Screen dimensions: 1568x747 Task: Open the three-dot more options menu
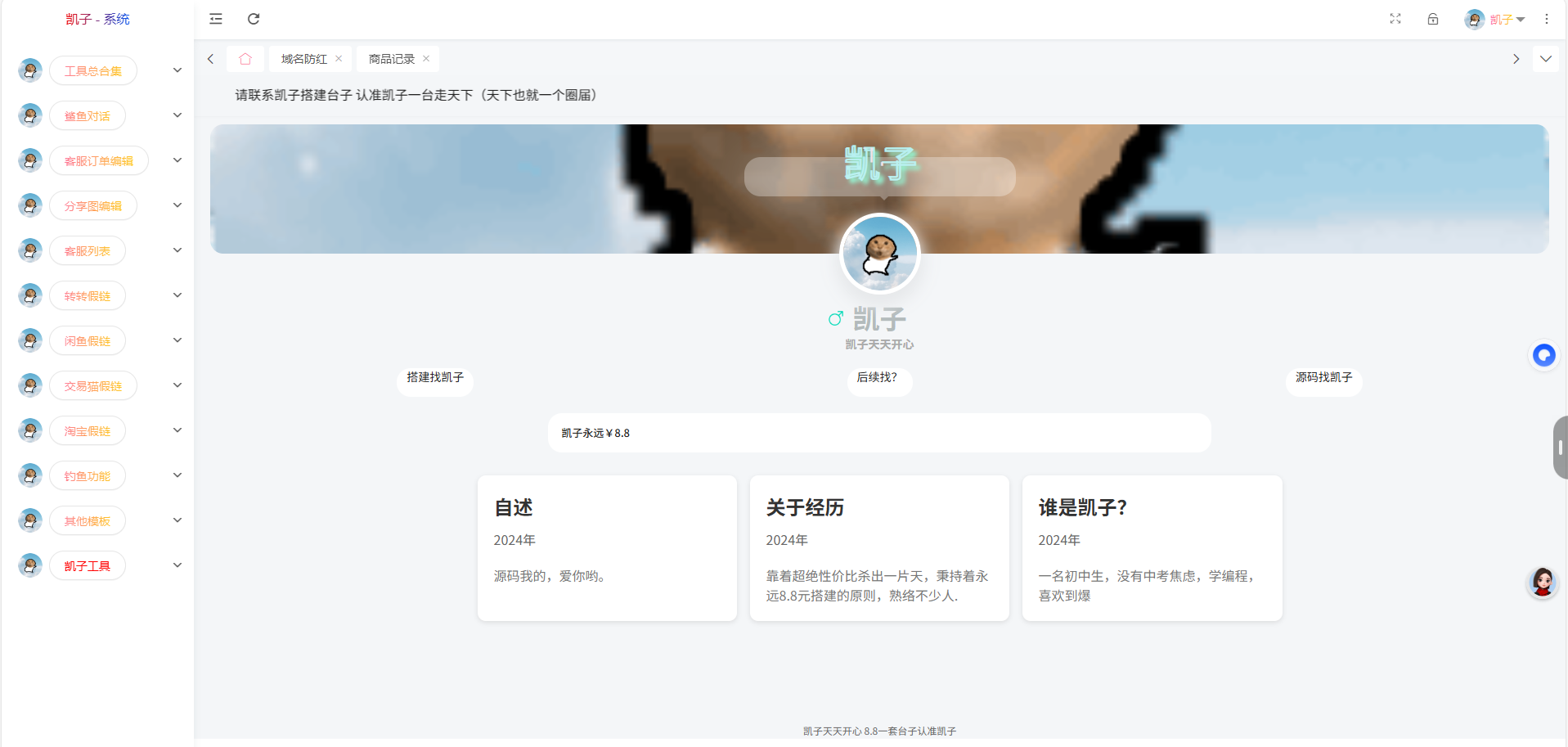click(x=1546, y=19)
